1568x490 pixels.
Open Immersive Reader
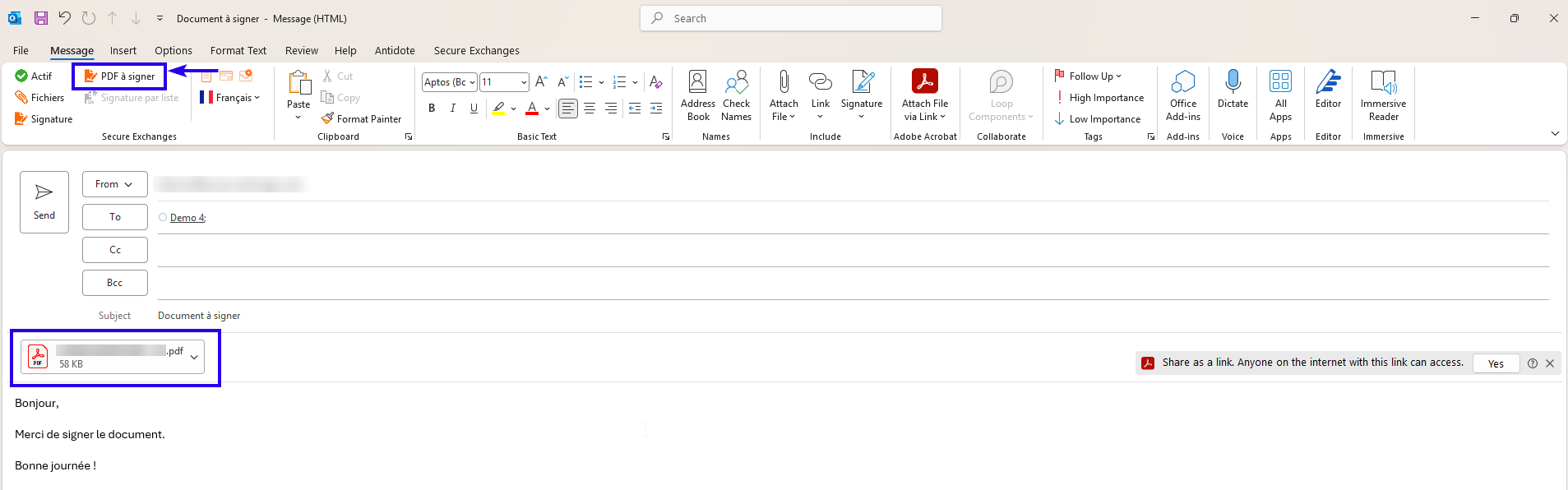pyautogui.click(x=1383, y=95)
